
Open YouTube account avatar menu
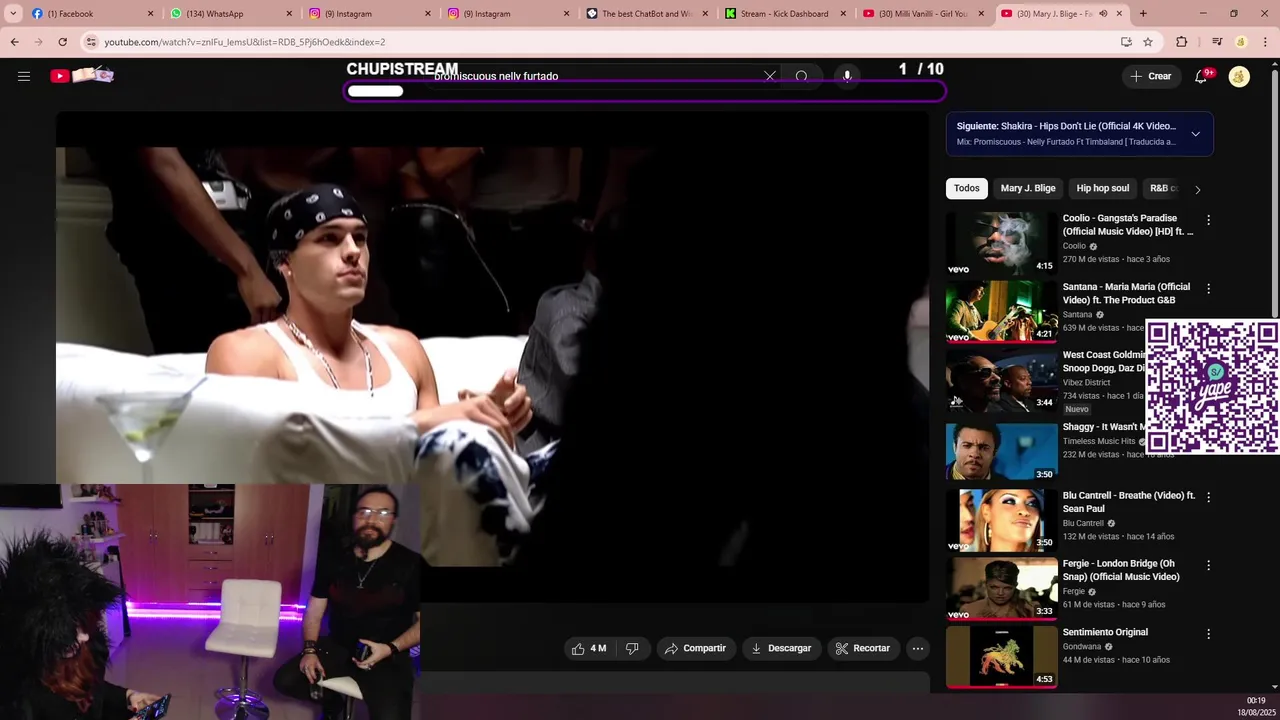coord(1239,76)
